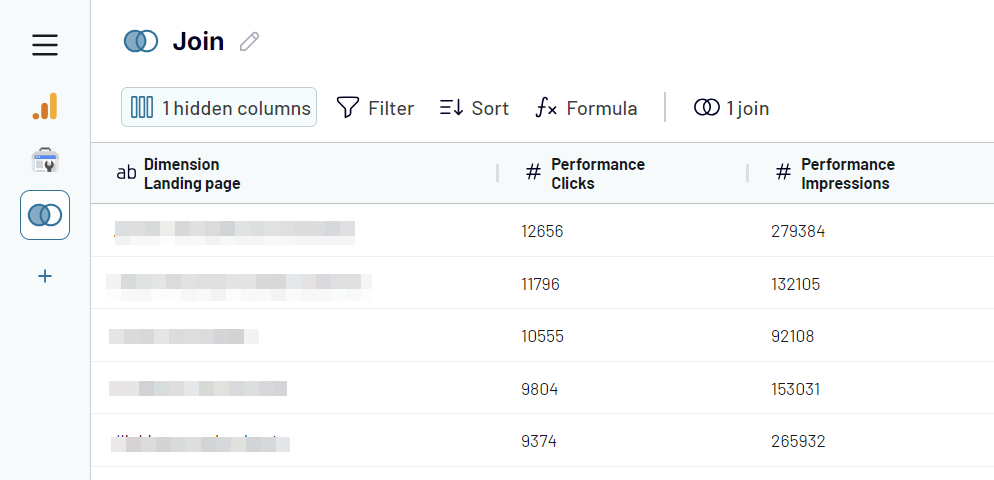This screenshot has height=480, width=994.
Task: Select the cell with clicks value 9374
Action: point(539,441)
